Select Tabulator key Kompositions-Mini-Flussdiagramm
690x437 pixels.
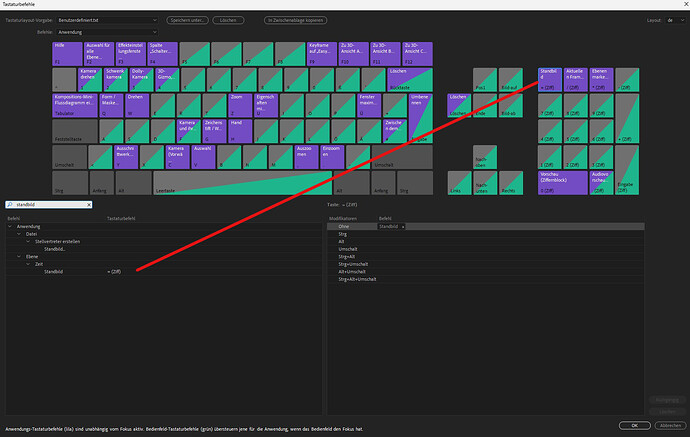click(x=75, y=106)
